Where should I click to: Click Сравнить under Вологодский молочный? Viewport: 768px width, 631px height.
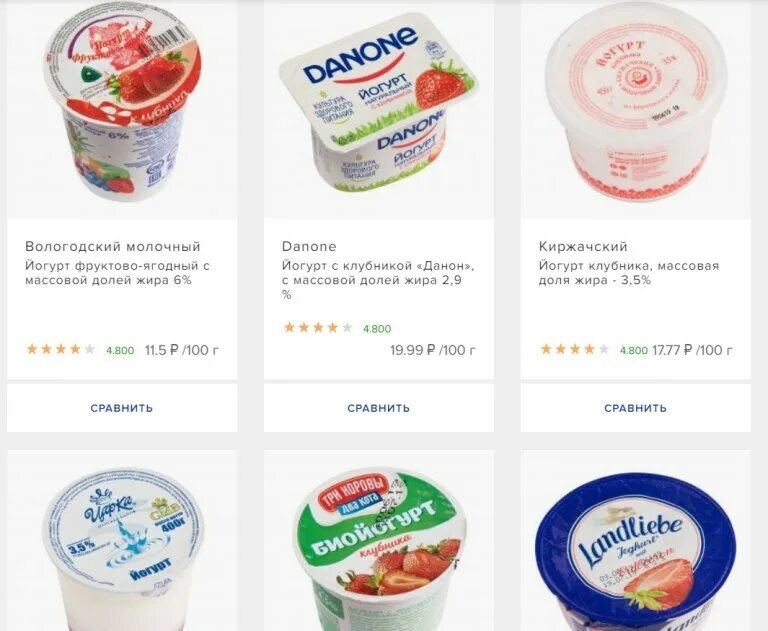point(122,408)
